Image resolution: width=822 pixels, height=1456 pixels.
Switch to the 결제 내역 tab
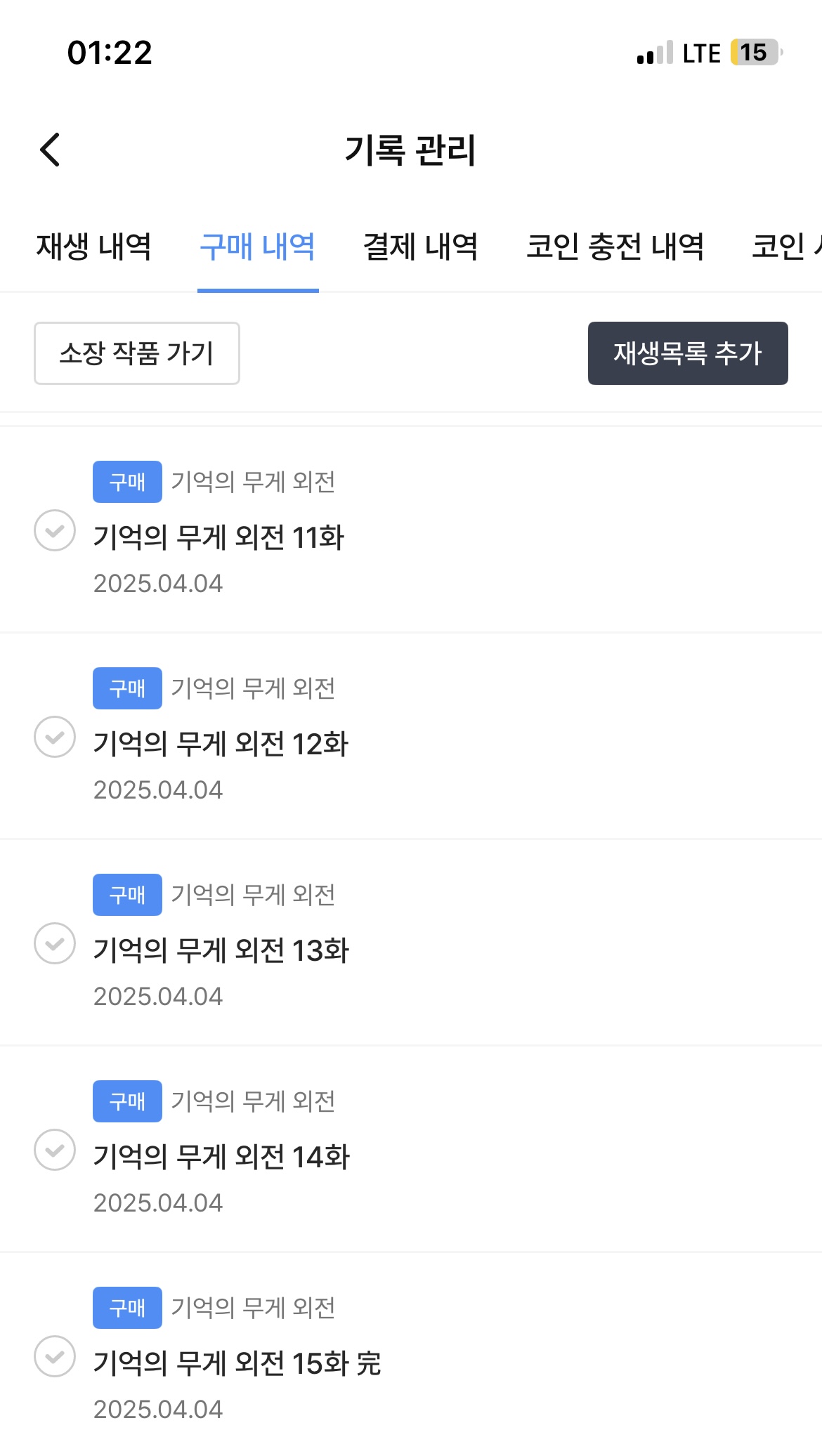(x=420, y=247)
